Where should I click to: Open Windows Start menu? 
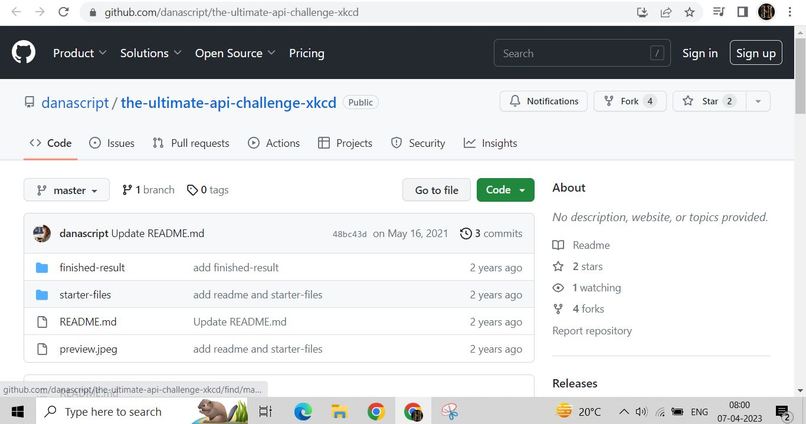click(17, 412)
